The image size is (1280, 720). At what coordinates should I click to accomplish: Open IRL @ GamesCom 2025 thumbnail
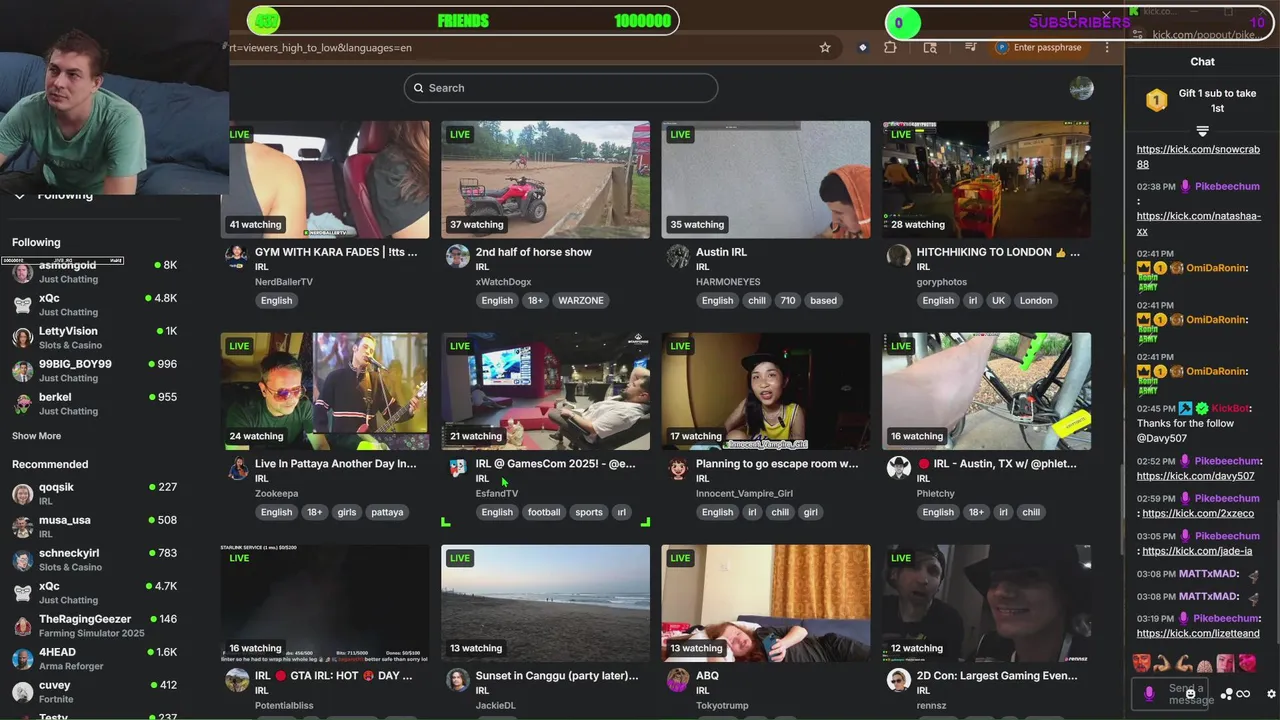click(545, 391)
